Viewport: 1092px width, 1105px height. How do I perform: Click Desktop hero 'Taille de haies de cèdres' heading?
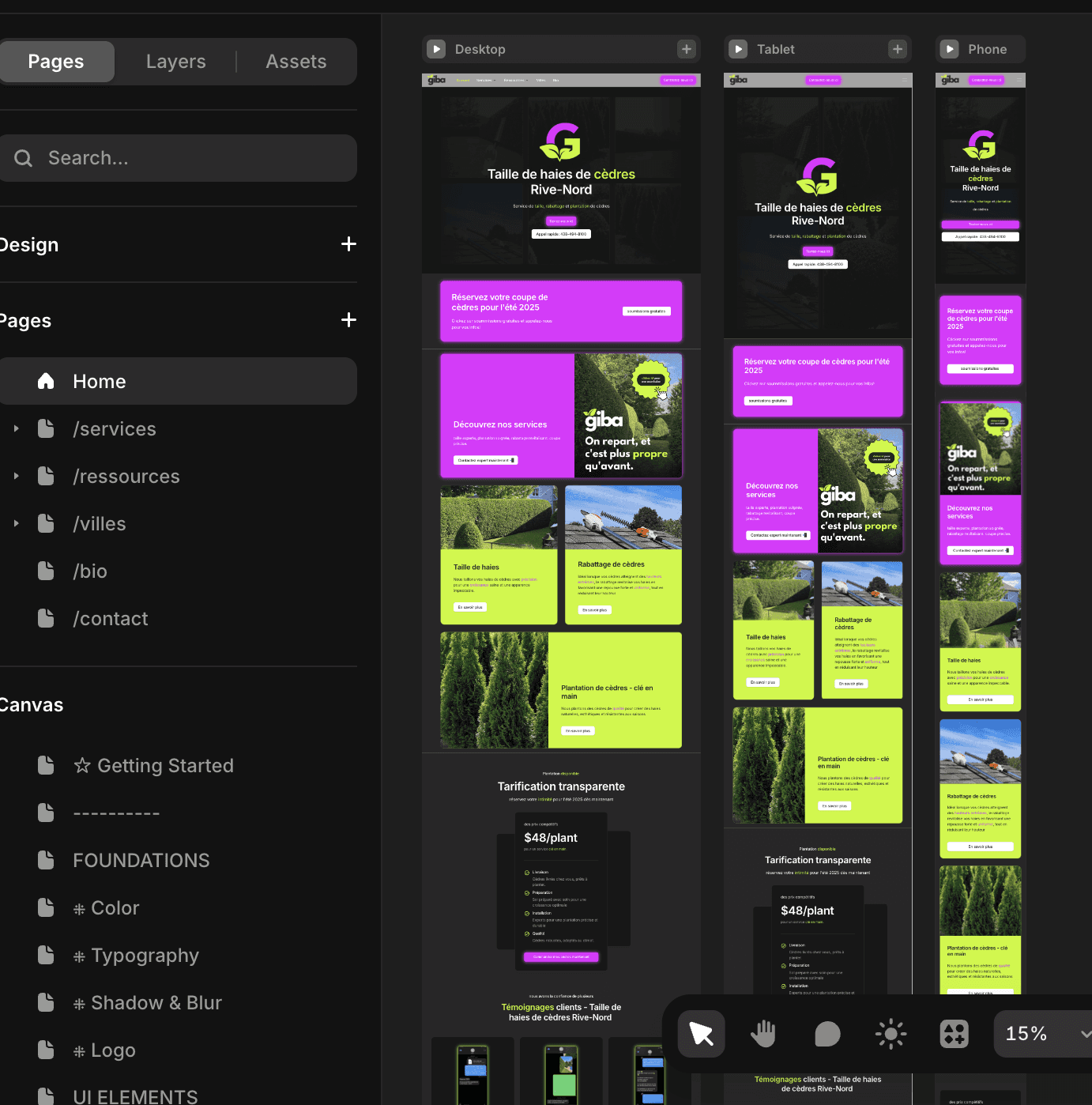pyautogui.click(x=561, y=182)
